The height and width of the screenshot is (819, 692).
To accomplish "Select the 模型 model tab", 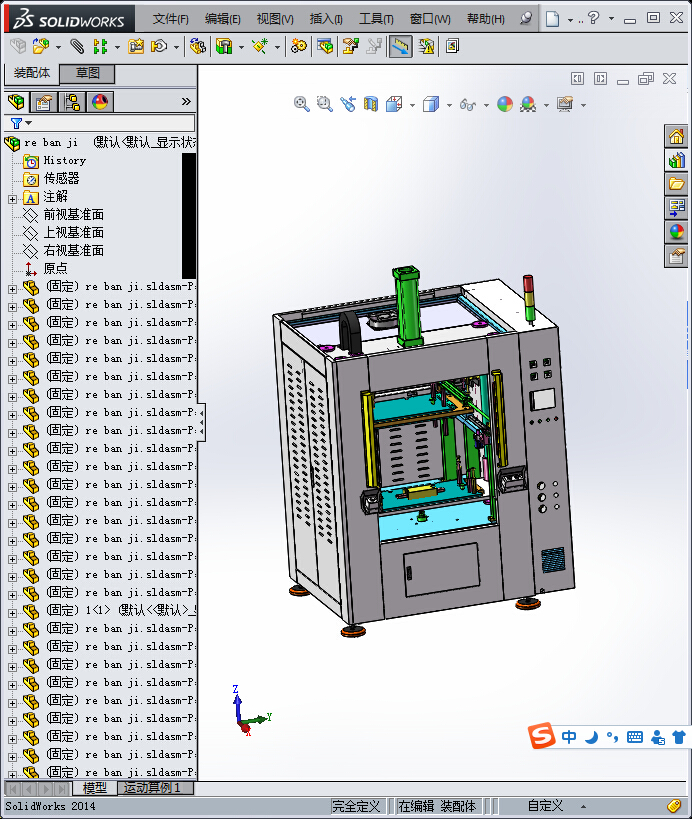I will [95, 788].
